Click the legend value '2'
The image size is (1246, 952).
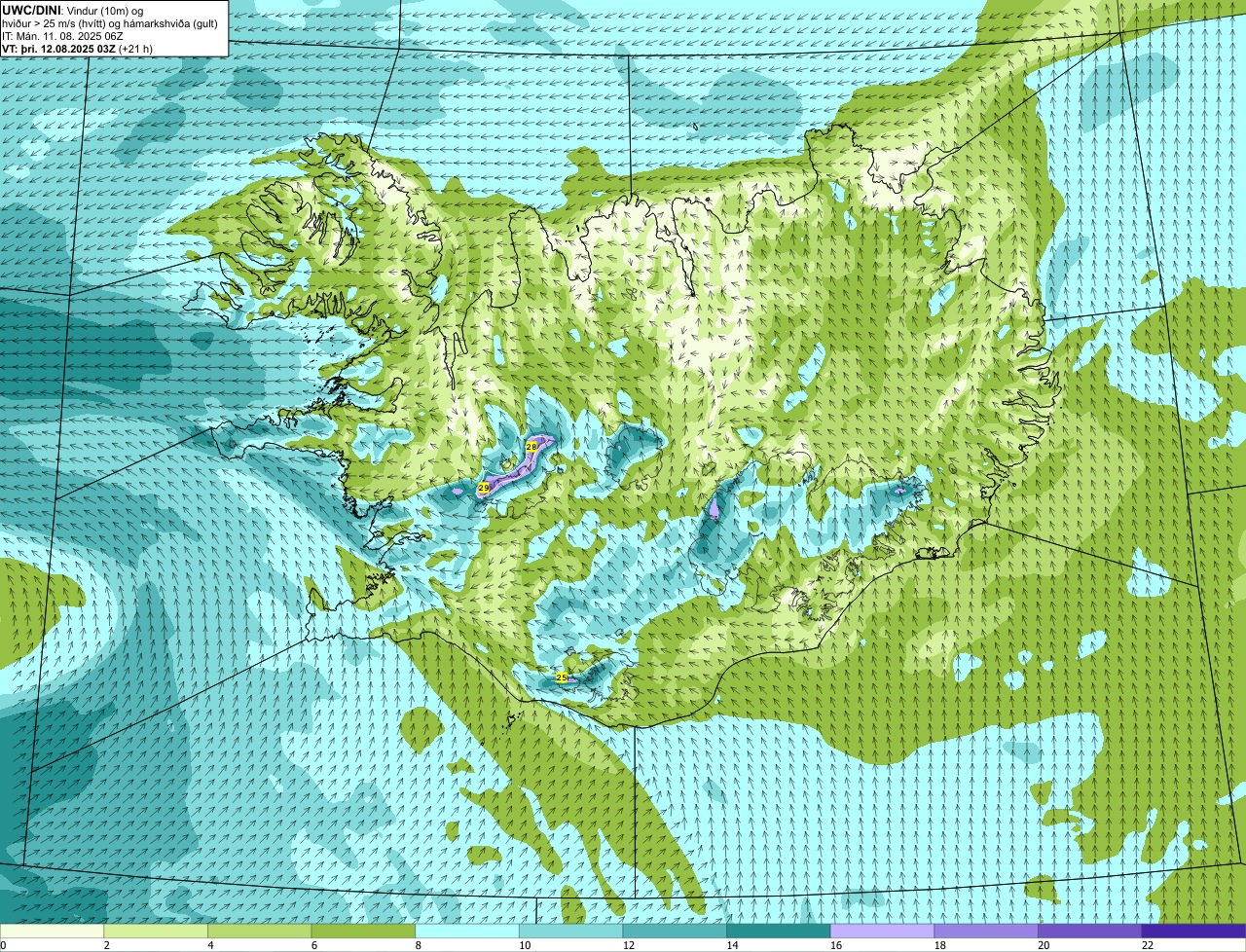click(x=106, y=945)
